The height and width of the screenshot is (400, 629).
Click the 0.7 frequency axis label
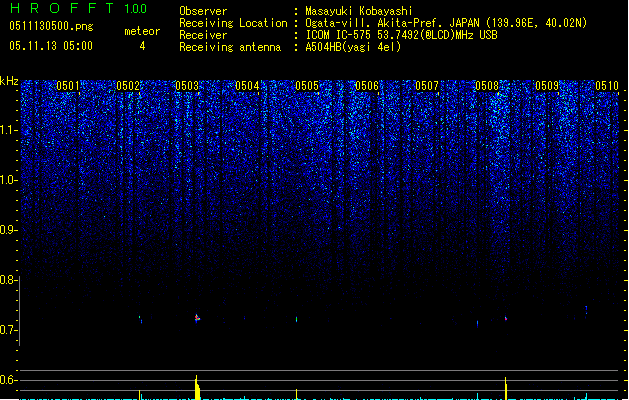coord(8,330)
